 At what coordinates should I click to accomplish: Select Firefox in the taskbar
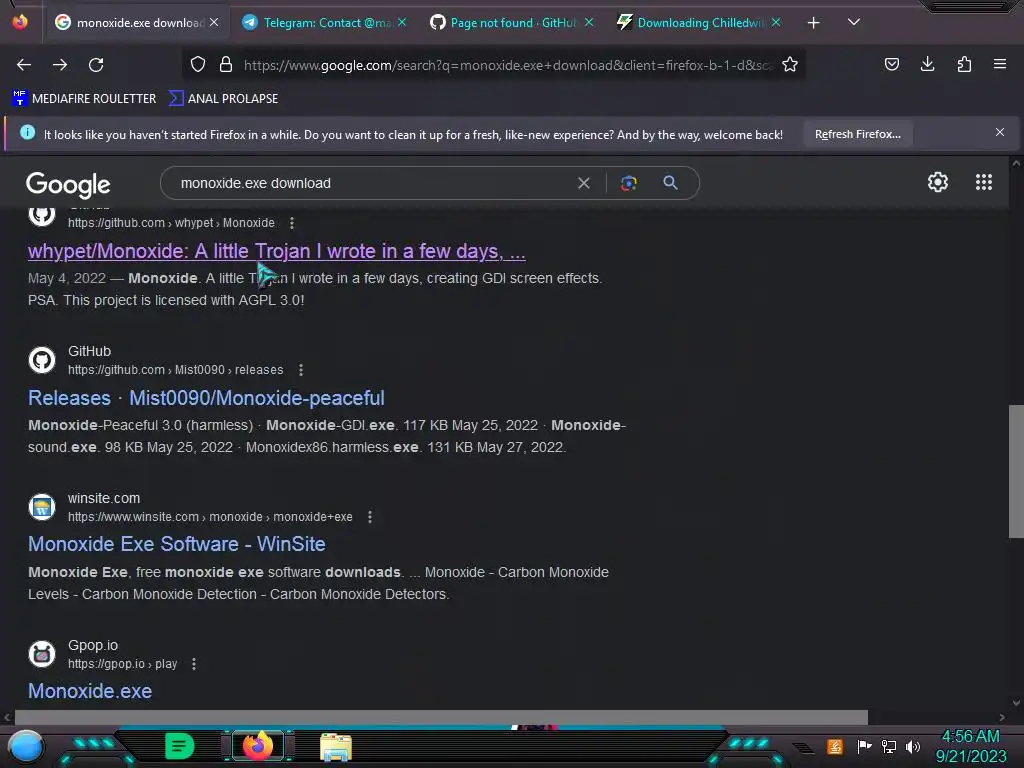pyautogui.click(x=257, y=746)
